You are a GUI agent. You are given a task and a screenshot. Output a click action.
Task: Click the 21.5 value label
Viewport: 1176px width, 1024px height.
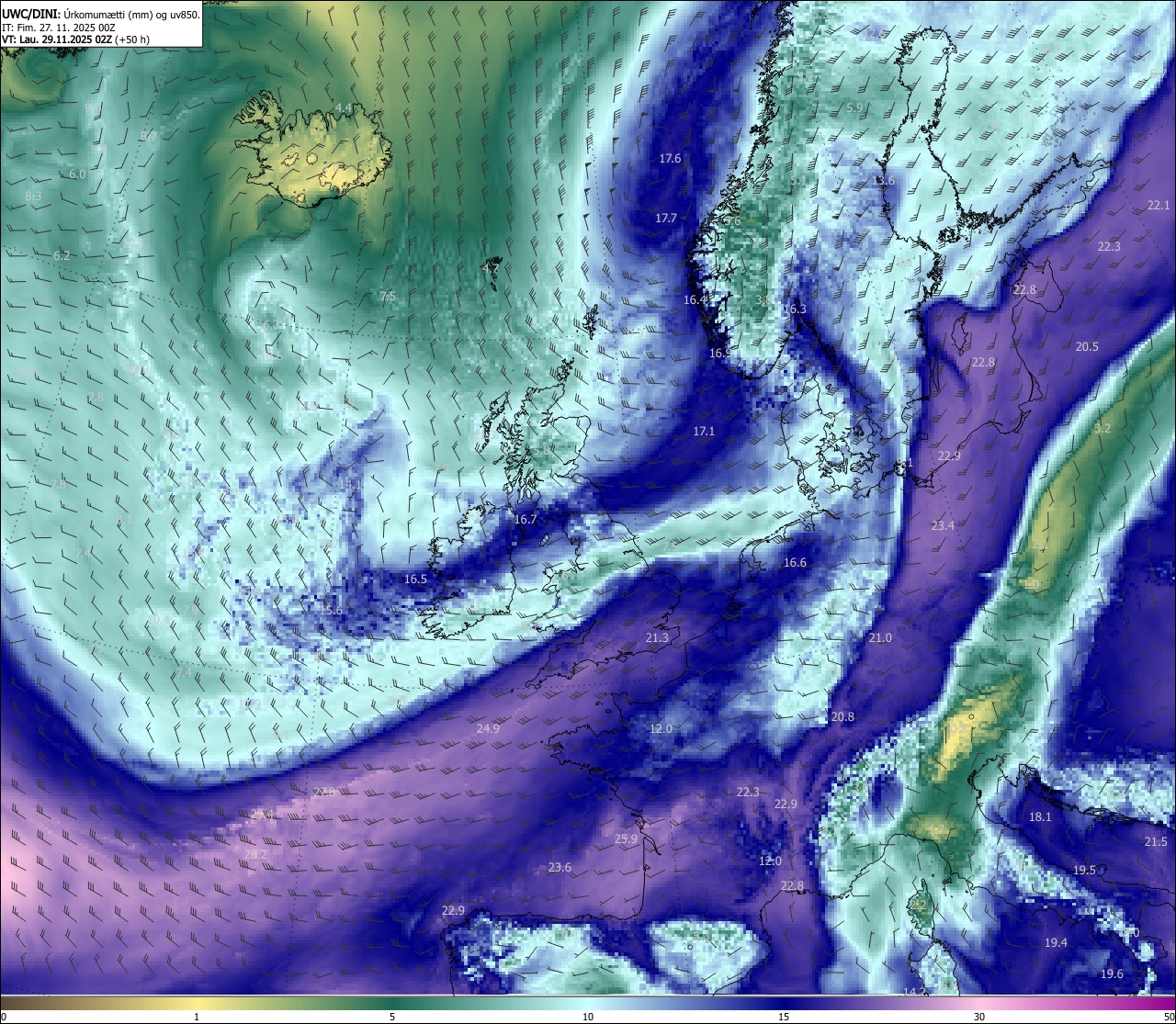pyautogui.click(x=1156, y=841)
